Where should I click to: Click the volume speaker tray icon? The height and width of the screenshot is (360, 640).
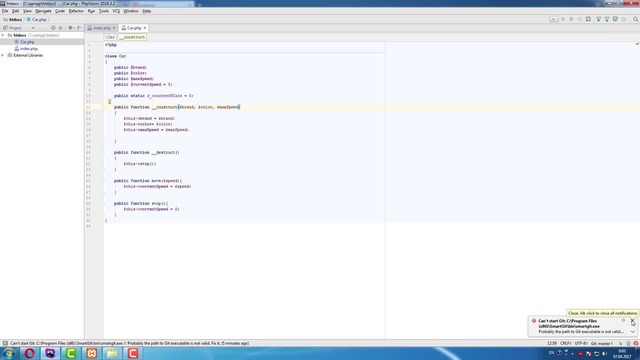[x=604, y=353]
